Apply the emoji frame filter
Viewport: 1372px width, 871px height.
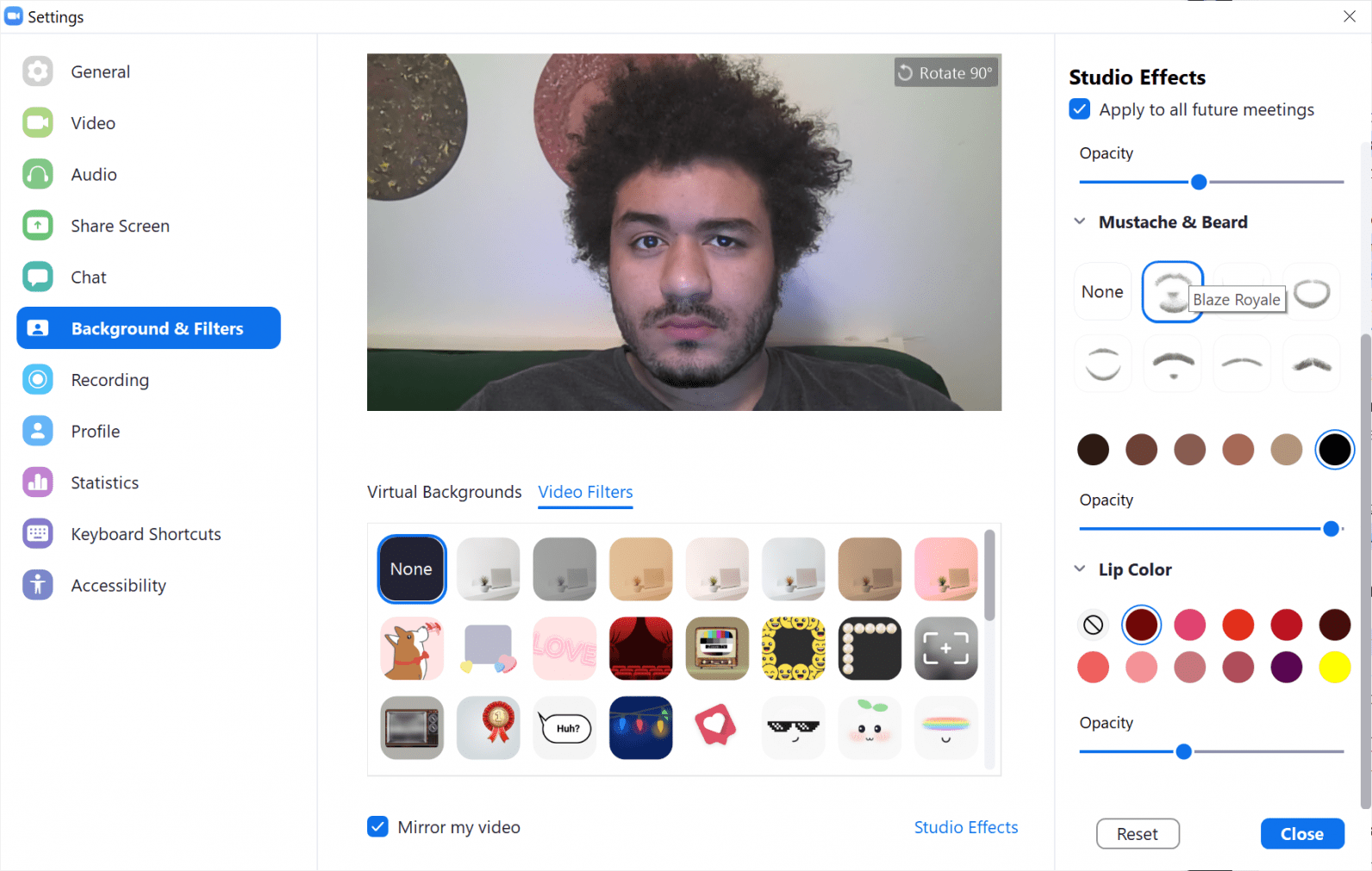click(793, 649)
